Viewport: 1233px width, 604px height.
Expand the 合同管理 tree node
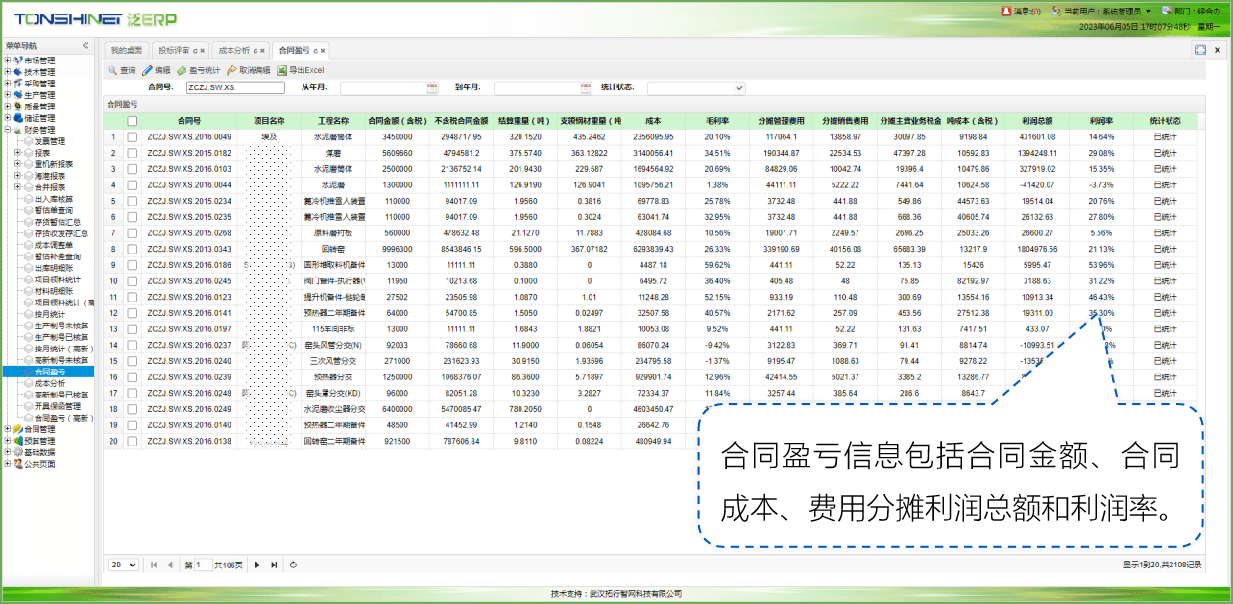click(7, 429)
